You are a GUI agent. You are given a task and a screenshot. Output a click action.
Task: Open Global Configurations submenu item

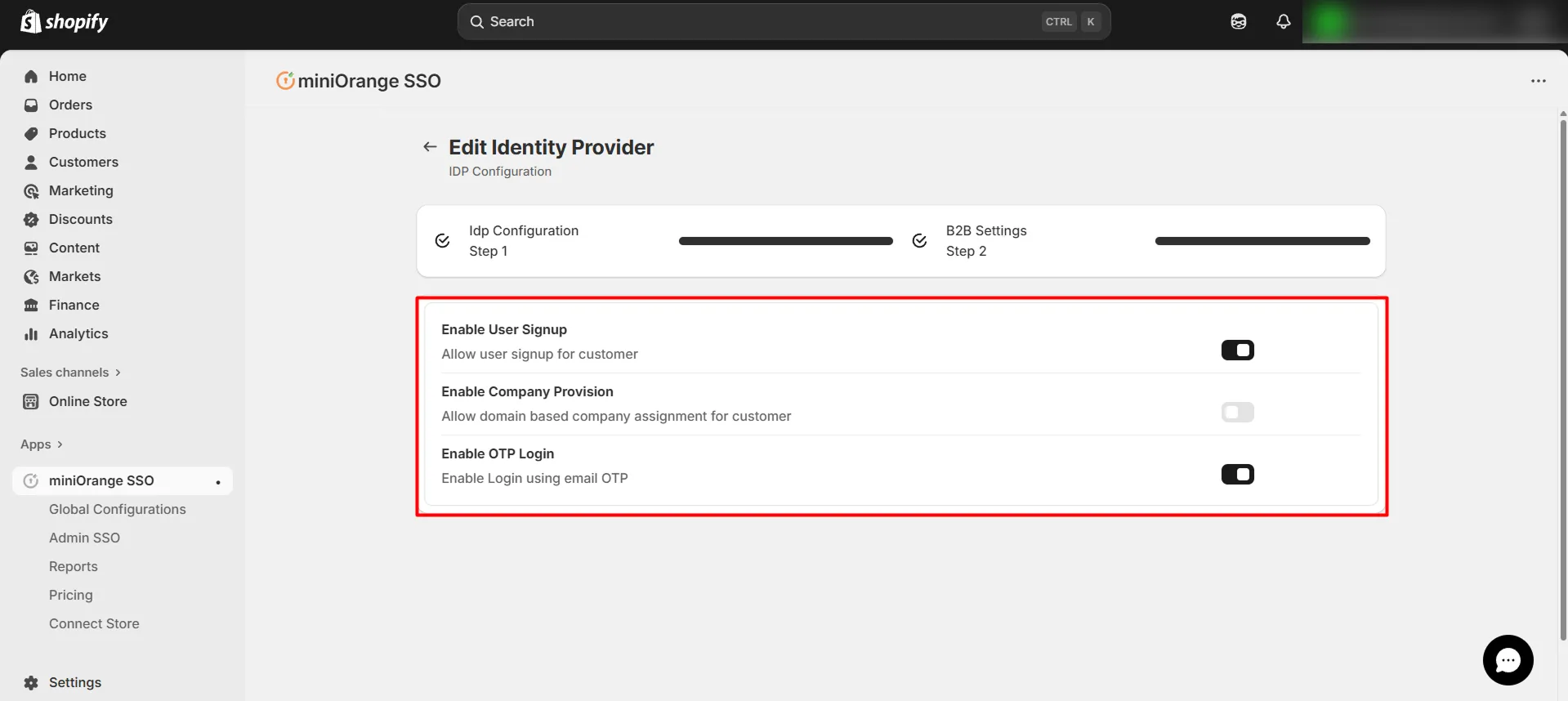click(118, 509)
